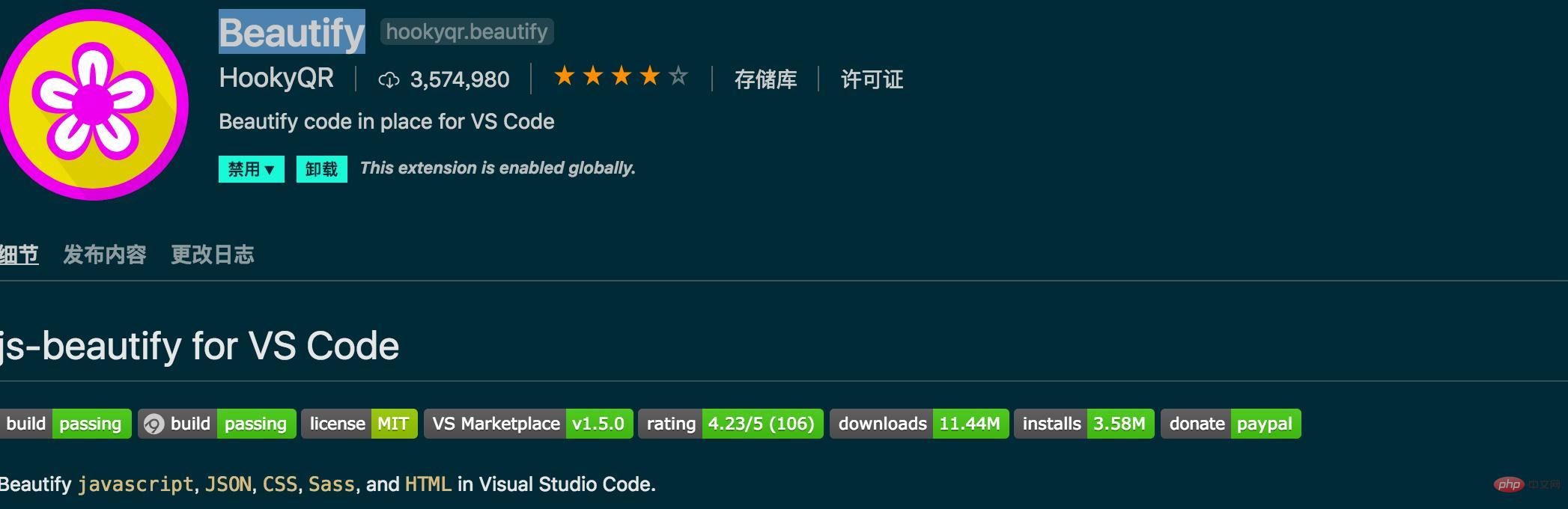Click the 'CSS' code word in description
The width and height of the screenshot is (1568, 509).
click(x=280, y=484)
